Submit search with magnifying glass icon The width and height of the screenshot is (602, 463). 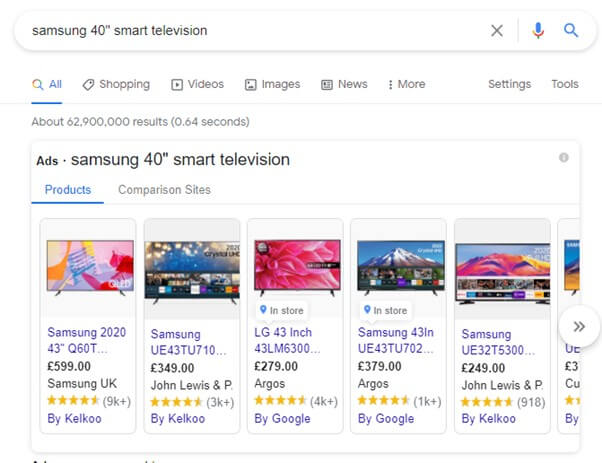pos(571,30)
